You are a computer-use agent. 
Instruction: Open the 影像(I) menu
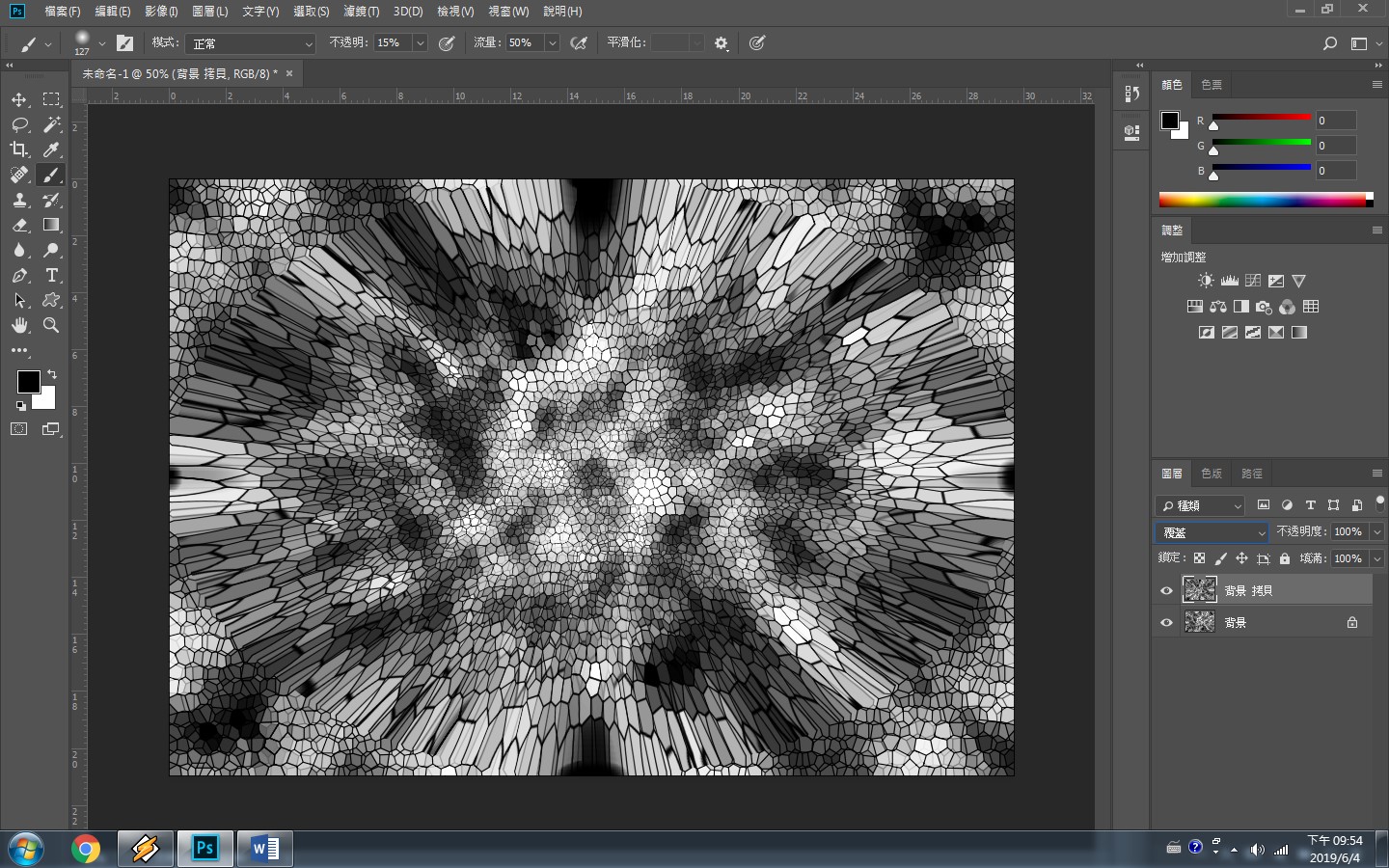161,12
